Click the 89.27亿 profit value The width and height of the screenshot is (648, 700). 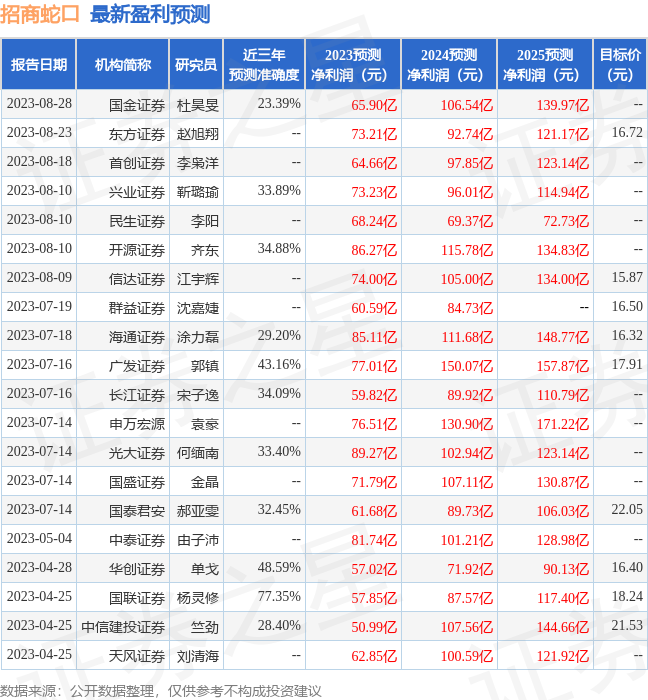[374, 454]
